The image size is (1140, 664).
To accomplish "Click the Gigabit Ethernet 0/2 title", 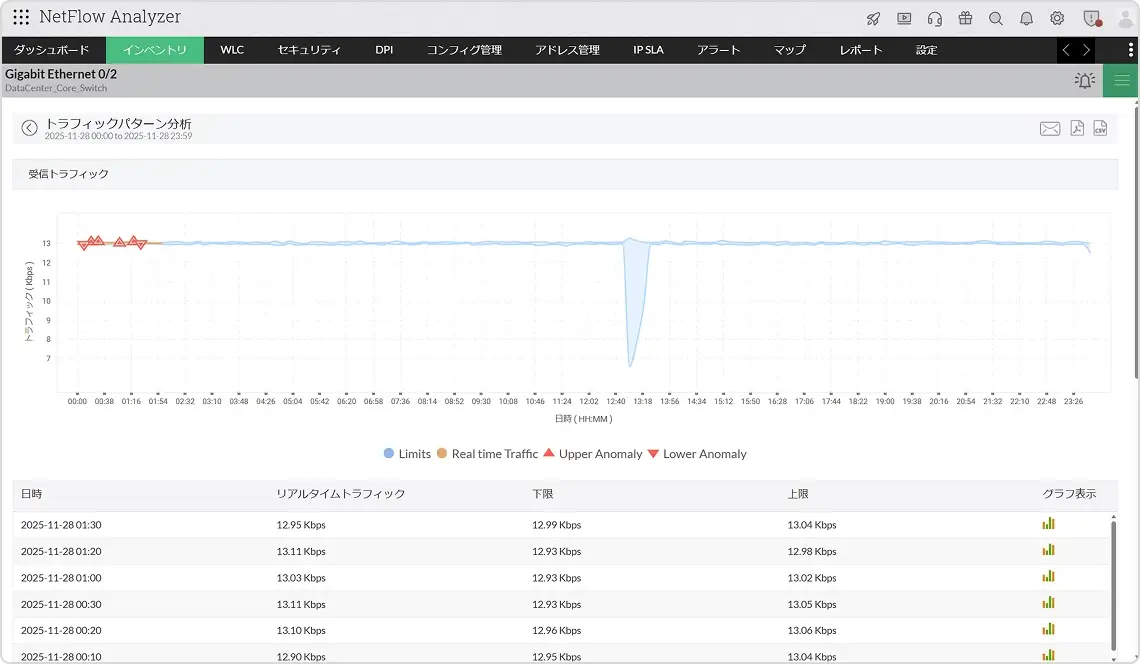I will point(61,74).
